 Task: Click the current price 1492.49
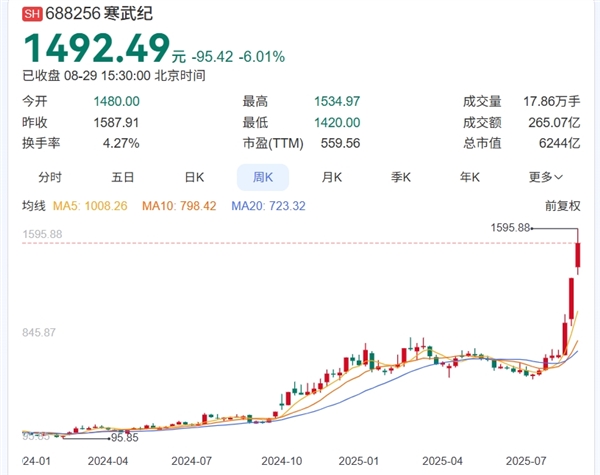pos(95,47)
